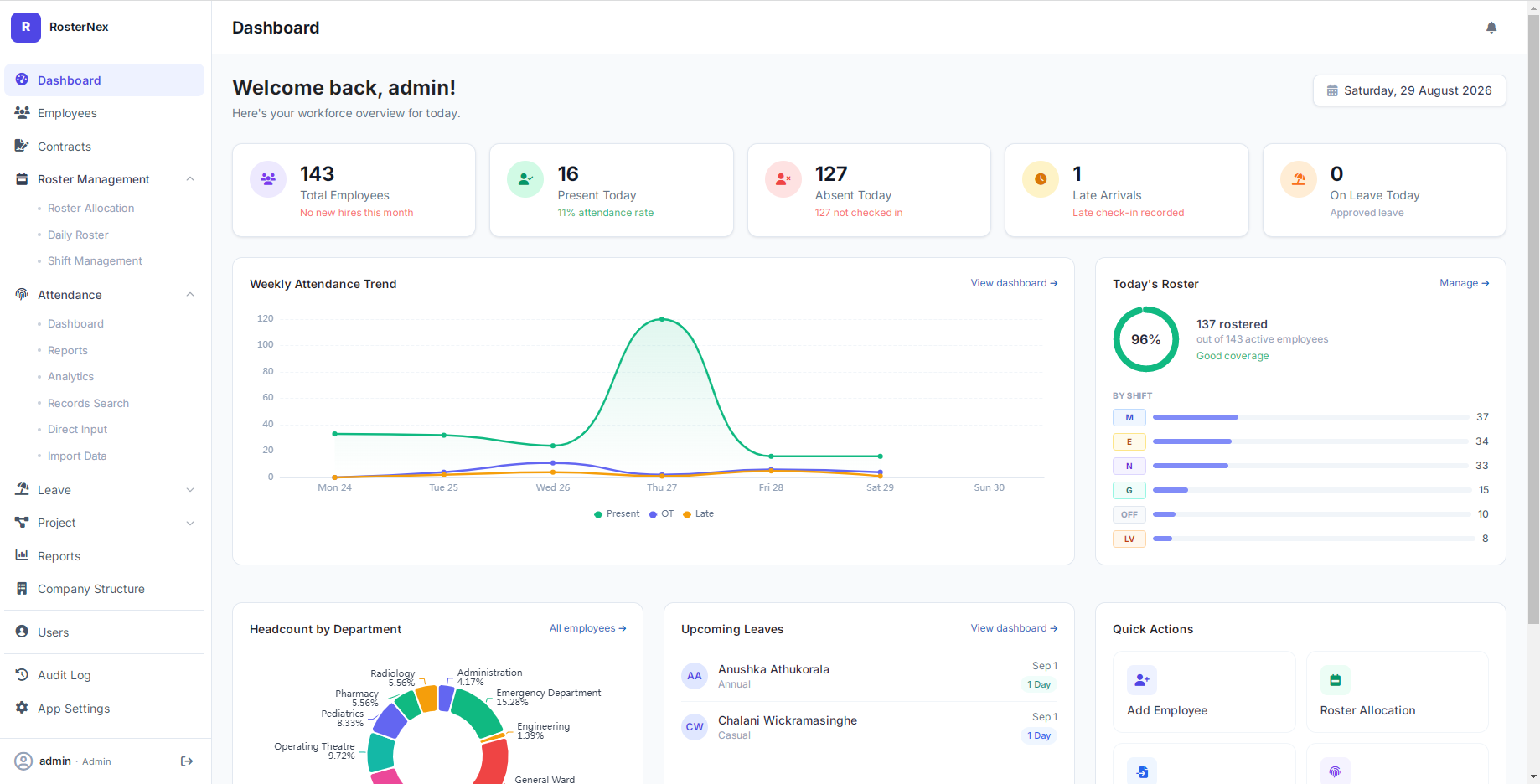This screenshot has height=784, width=1540.
Task: Click the Dashboard gauge icon in sidebar
Action: pyautogui.click(x=22, y=80)
